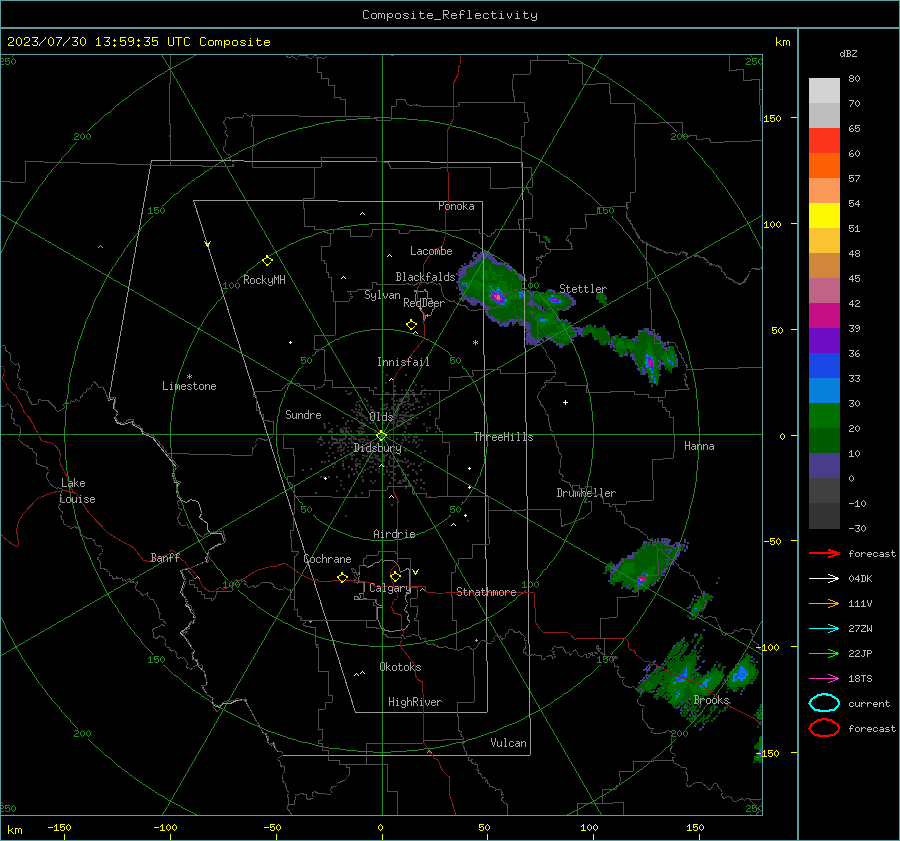900x841 pixels.
Task: Click the radar-center diamond at Didsbury
Action: point(381,436)
